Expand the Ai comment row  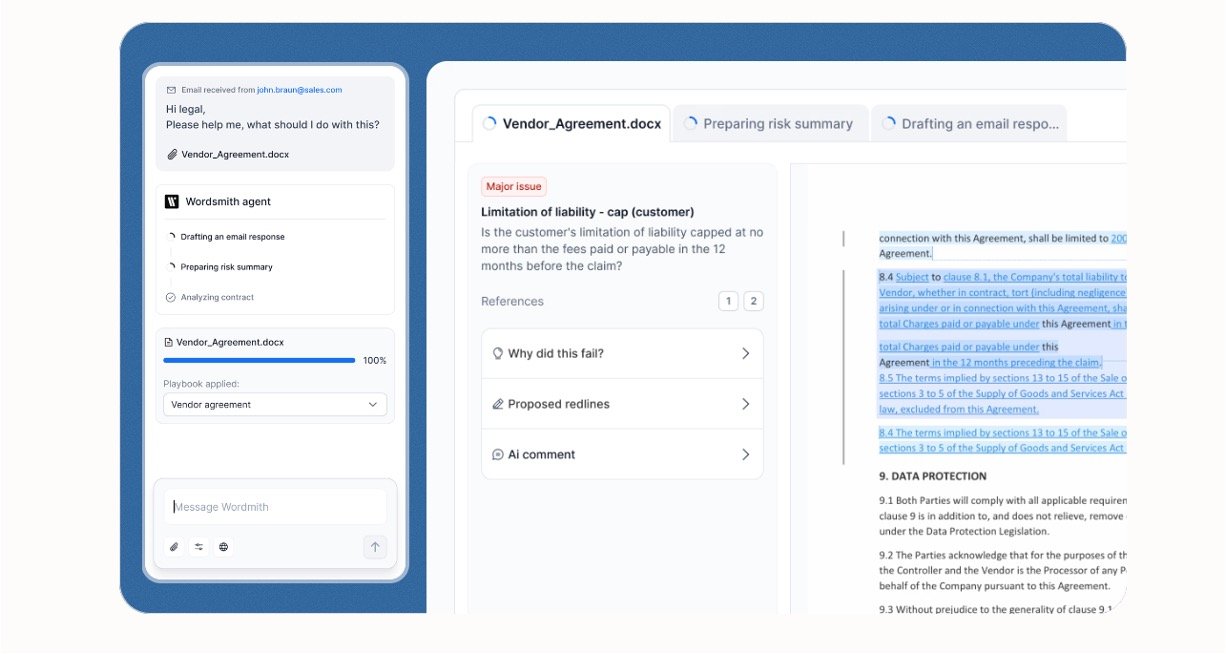click(x=745, y=454)
